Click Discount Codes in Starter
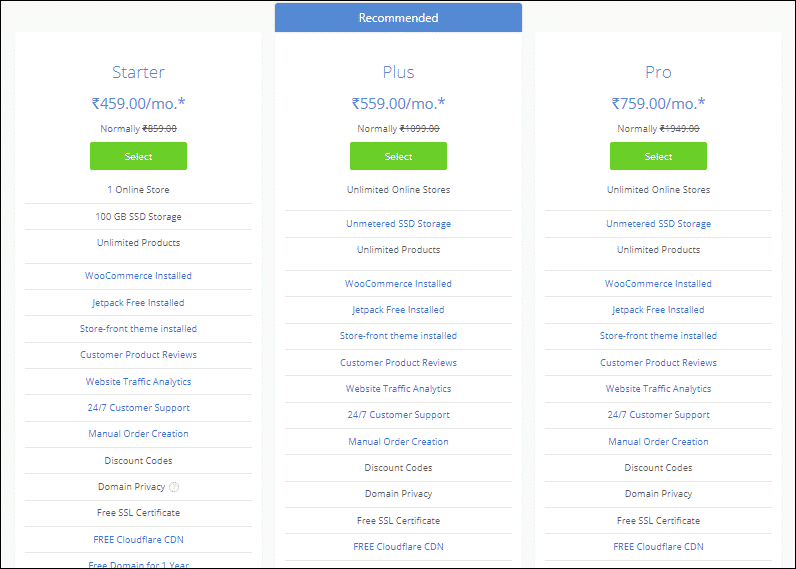This screenshot has height=569, width=796. click(x=139, y=461)
